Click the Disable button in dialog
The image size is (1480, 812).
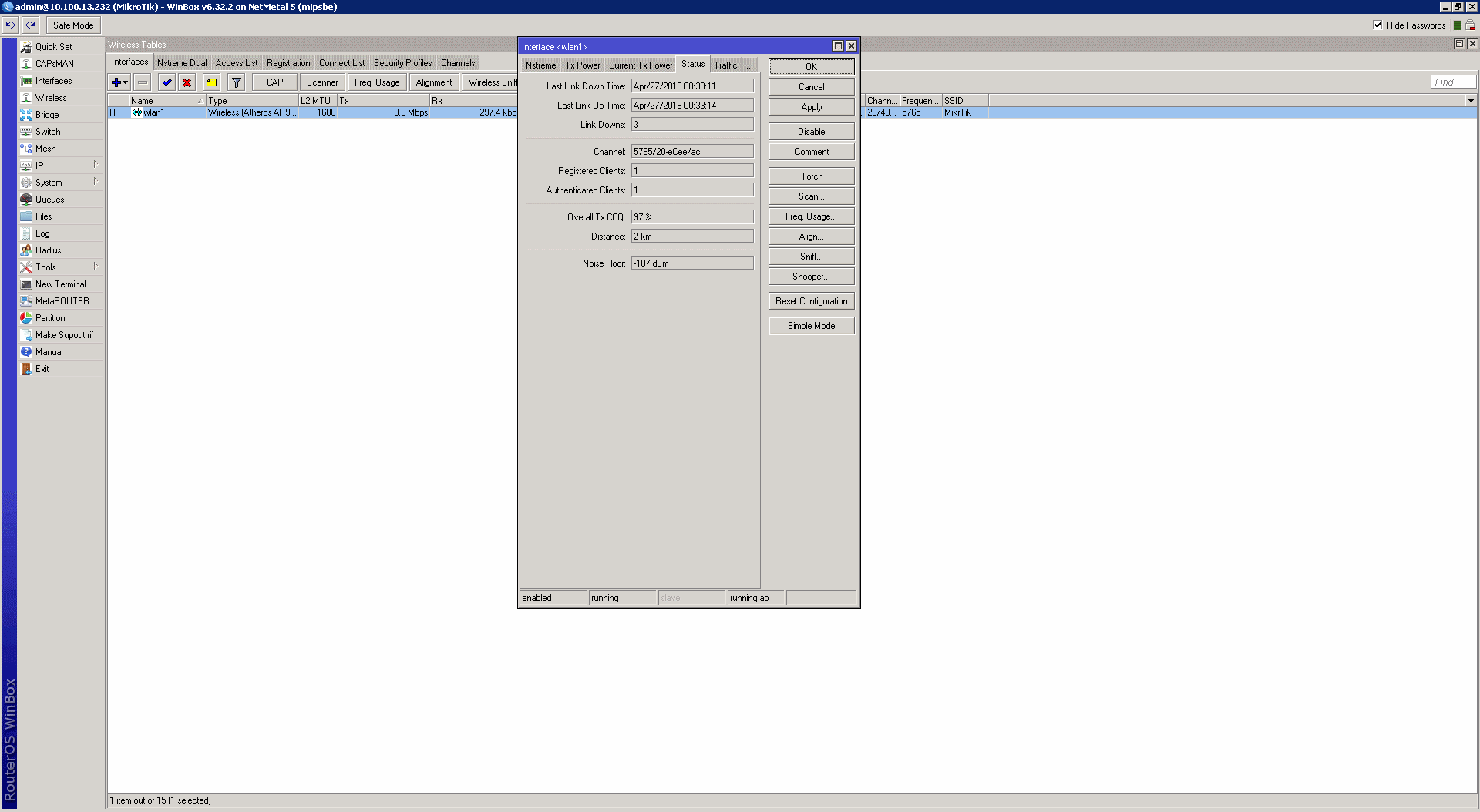click(811, 132)
